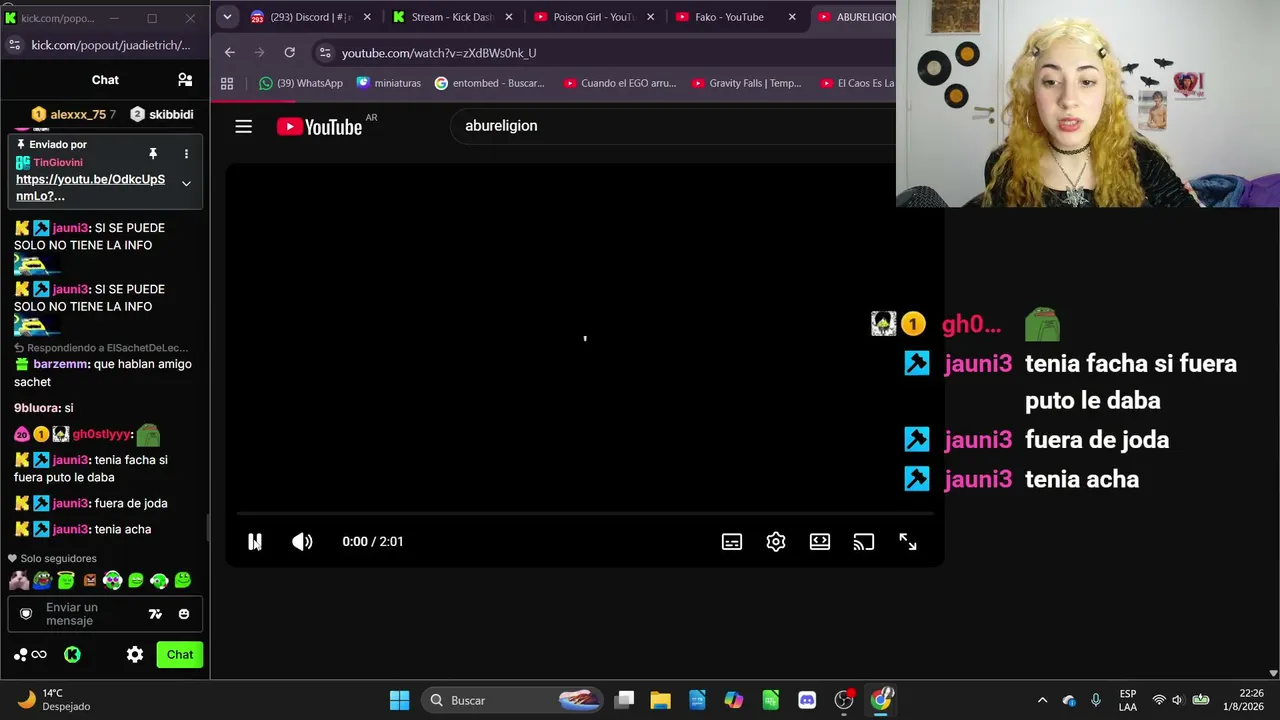This screenshot has height=720, width=1280.
Task: Insert the angry brown block emote
Action: click(x=90, y=580)
